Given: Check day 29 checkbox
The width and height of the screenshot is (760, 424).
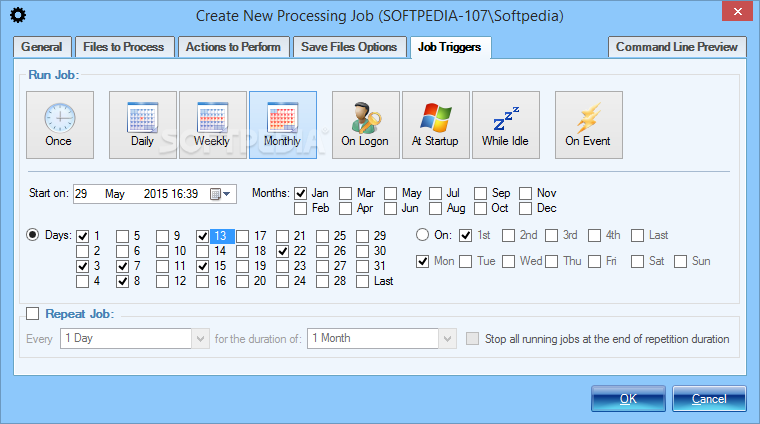Looking at the screenshot, I should 363,236.
